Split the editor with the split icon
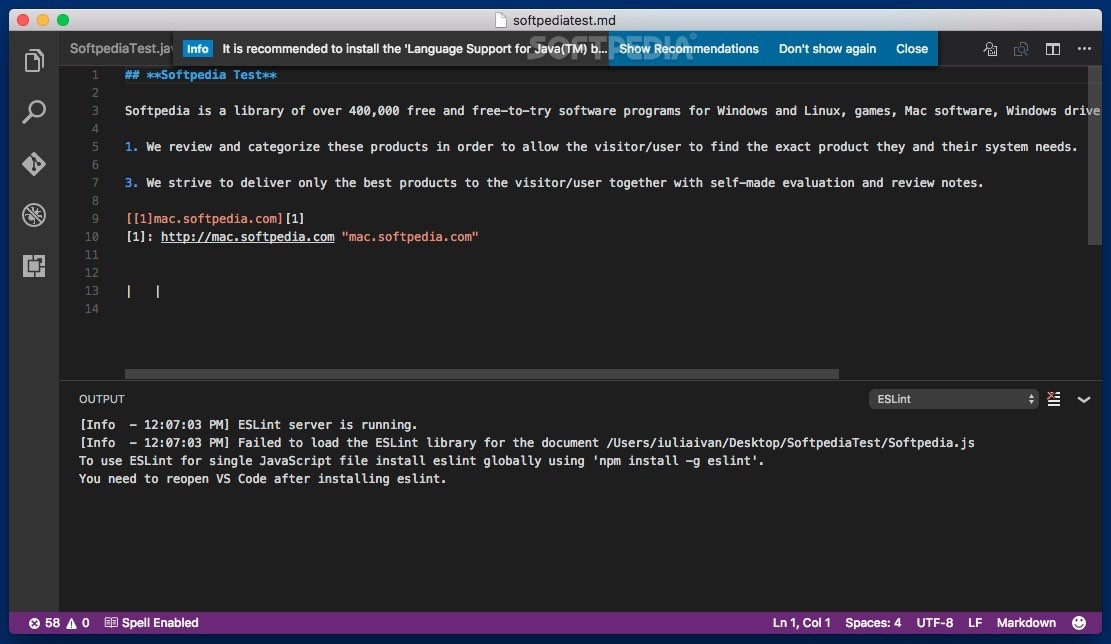Screen dimensions: 1111x644 tap(1053, 49)
